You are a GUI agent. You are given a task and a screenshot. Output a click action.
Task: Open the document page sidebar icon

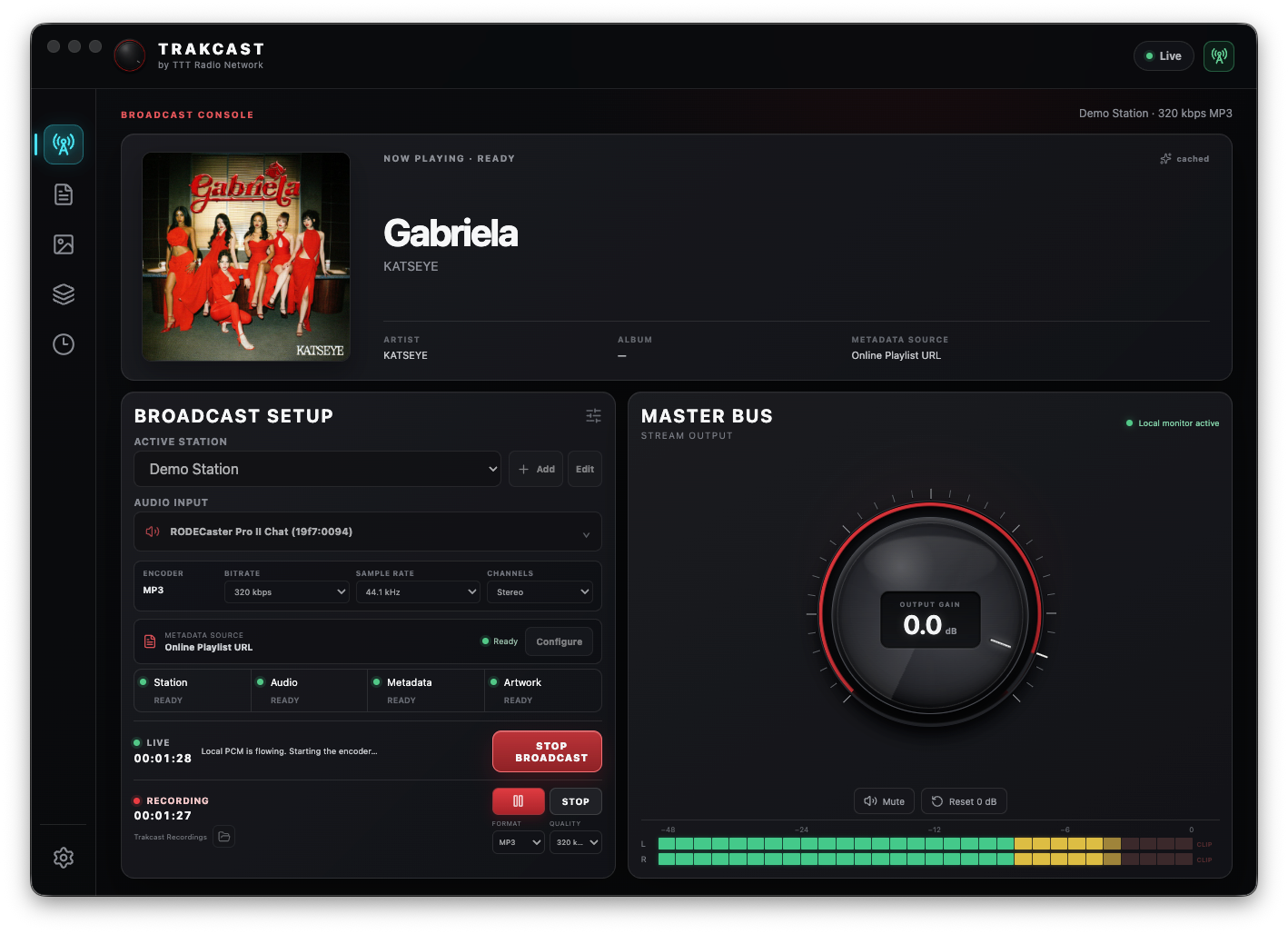64,194
